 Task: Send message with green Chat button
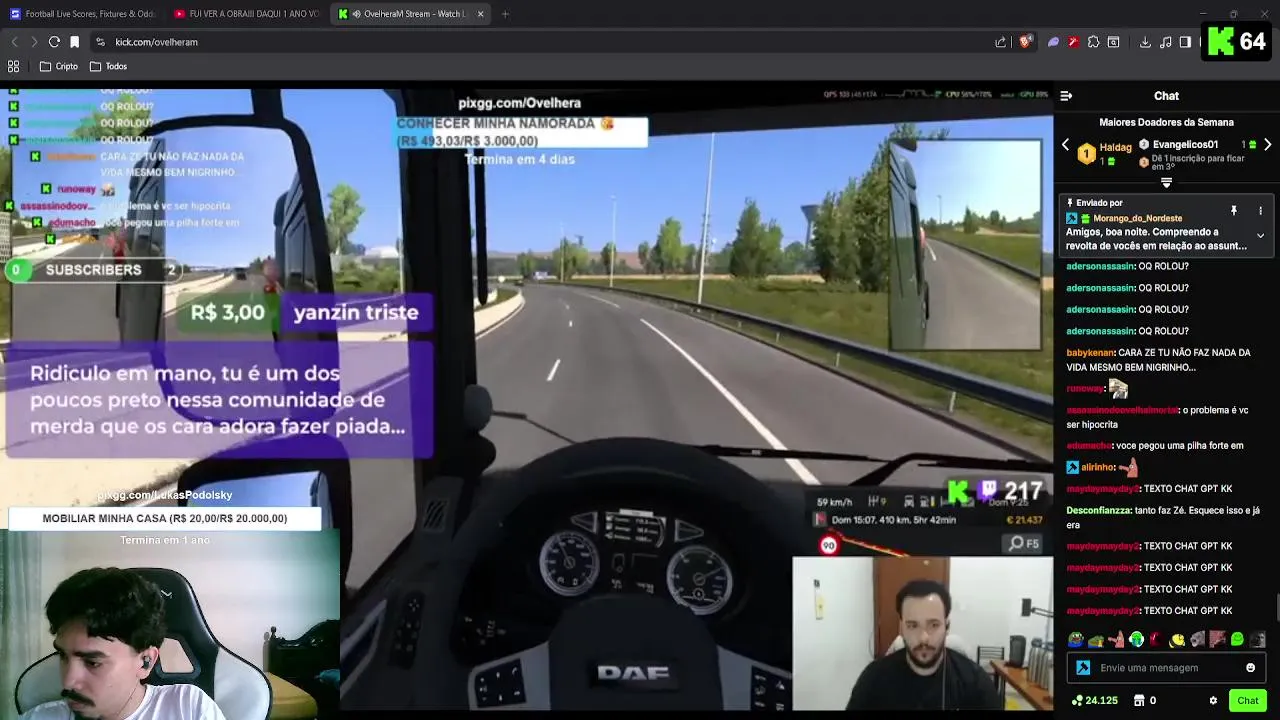click(x=1247, y=700)
